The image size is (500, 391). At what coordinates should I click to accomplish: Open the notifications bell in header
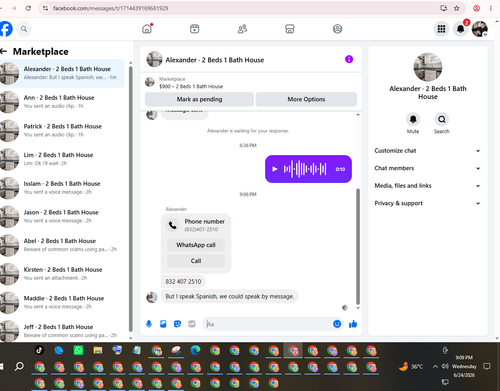(x=460, y=29)
